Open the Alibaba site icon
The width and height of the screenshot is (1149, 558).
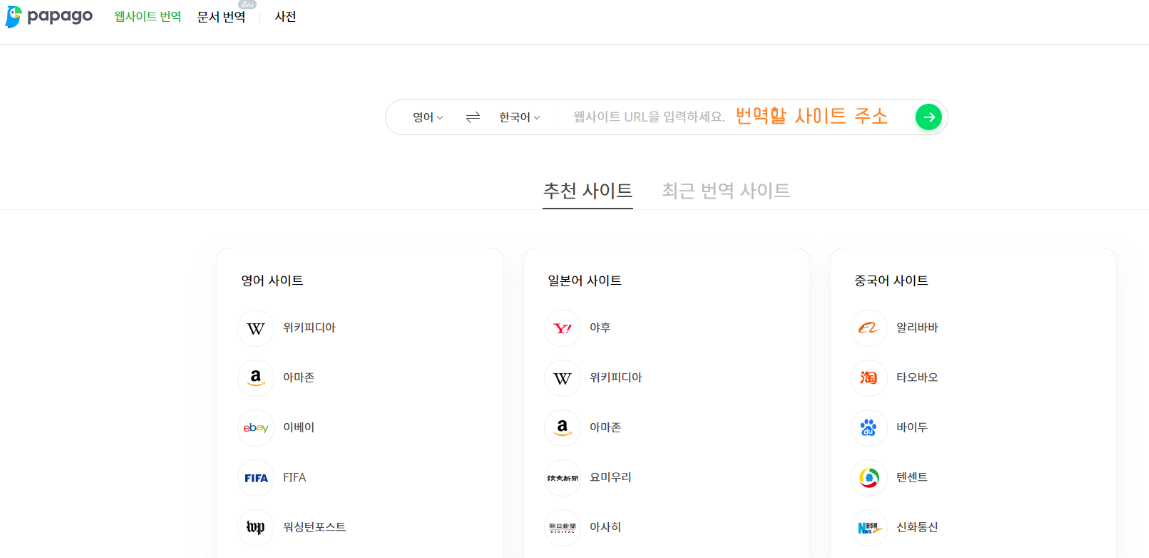pyautogui.click(x=869, y=328)
